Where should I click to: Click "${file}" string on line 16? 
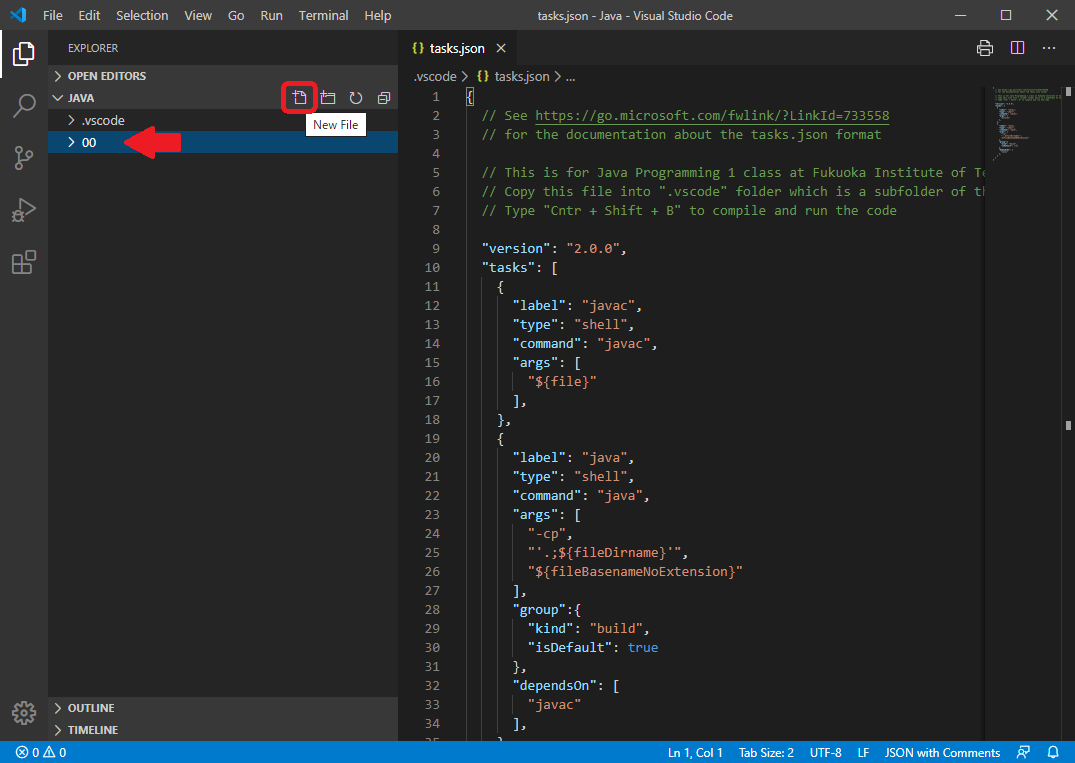(x=562, y=381)
